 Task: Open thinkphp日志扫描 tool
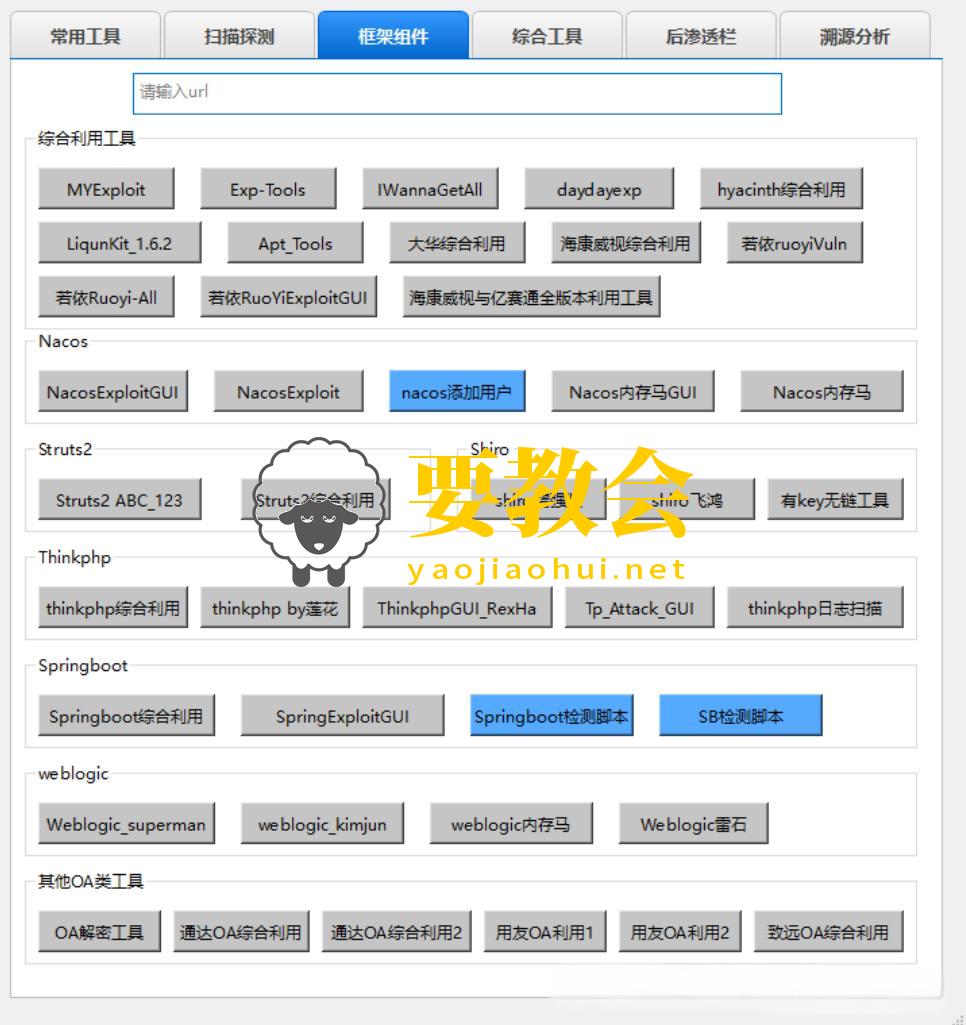click(x=815, y=608)
